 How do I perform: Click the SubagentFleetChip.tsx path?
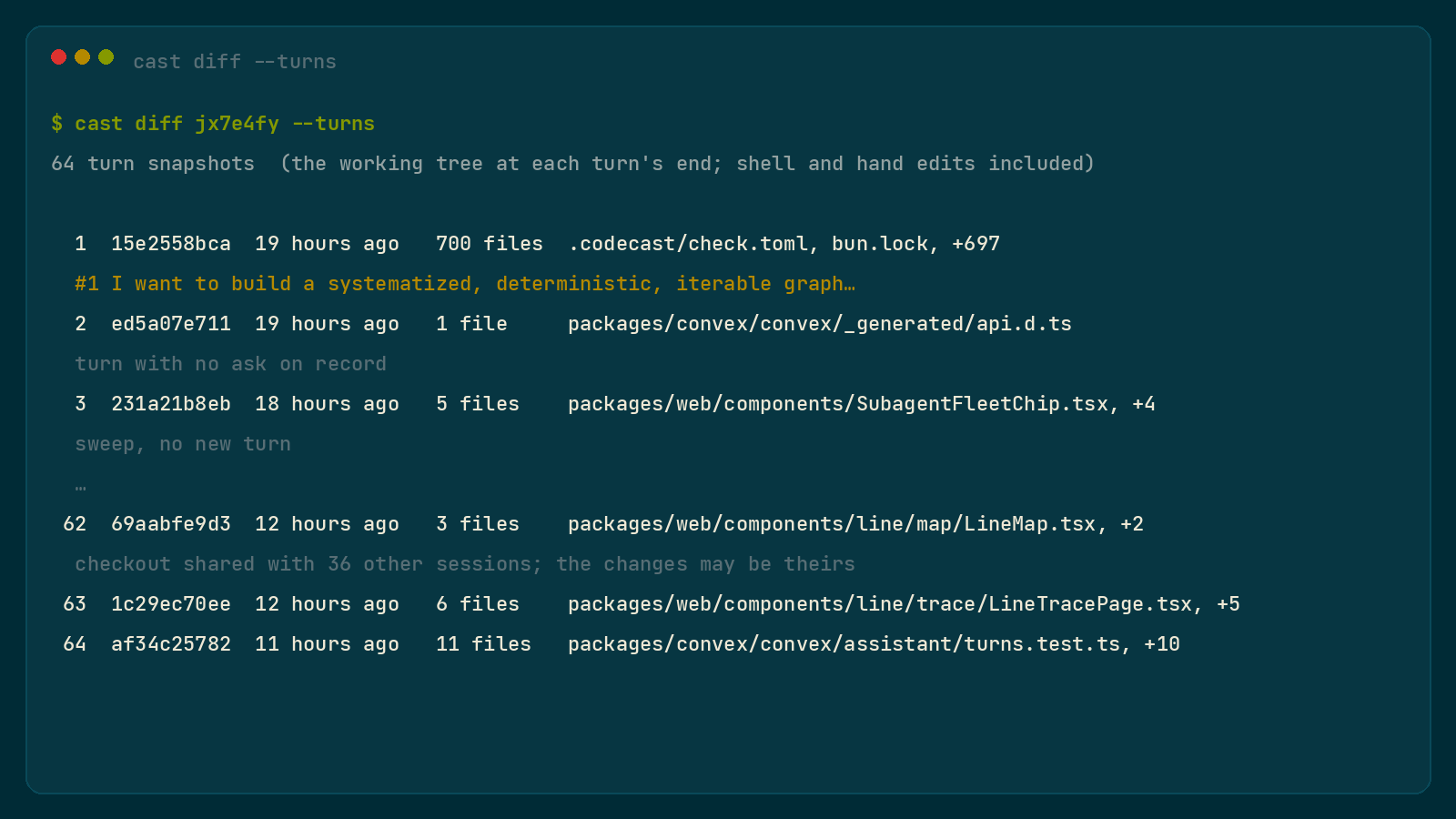tap(862, 404)
